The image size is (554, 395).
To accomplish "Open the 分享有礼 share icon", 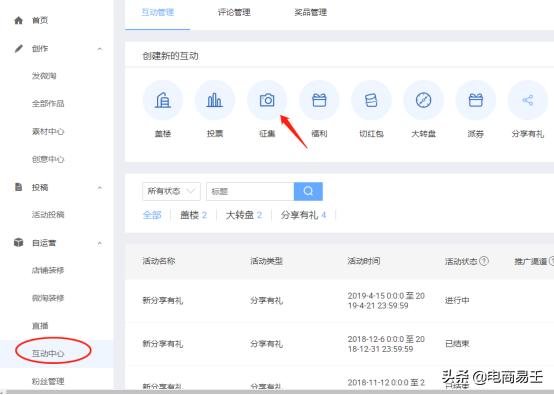I will (528, 100).
